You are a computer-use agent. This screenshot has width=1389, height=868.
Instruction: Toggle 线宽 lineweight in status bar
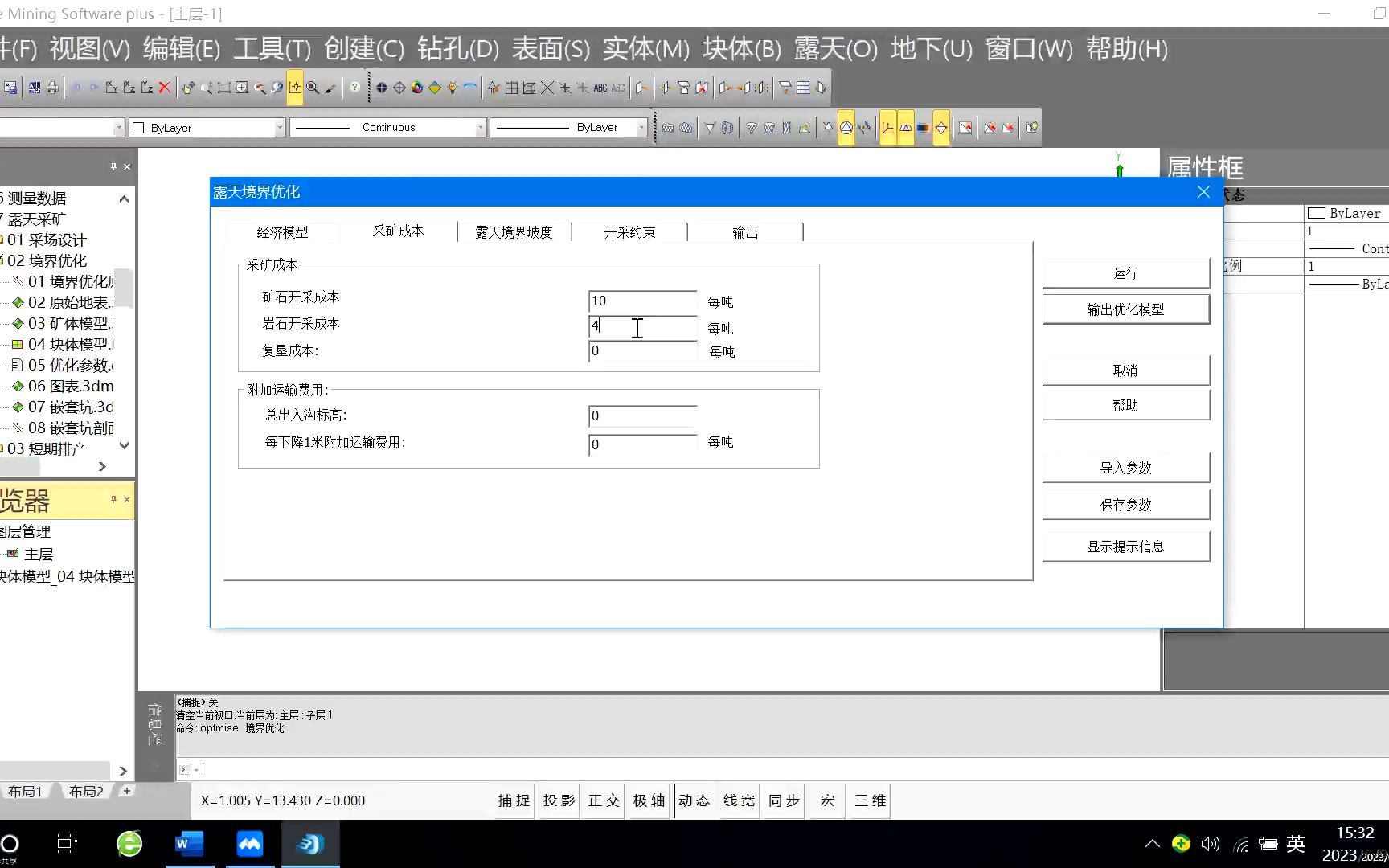740,800
